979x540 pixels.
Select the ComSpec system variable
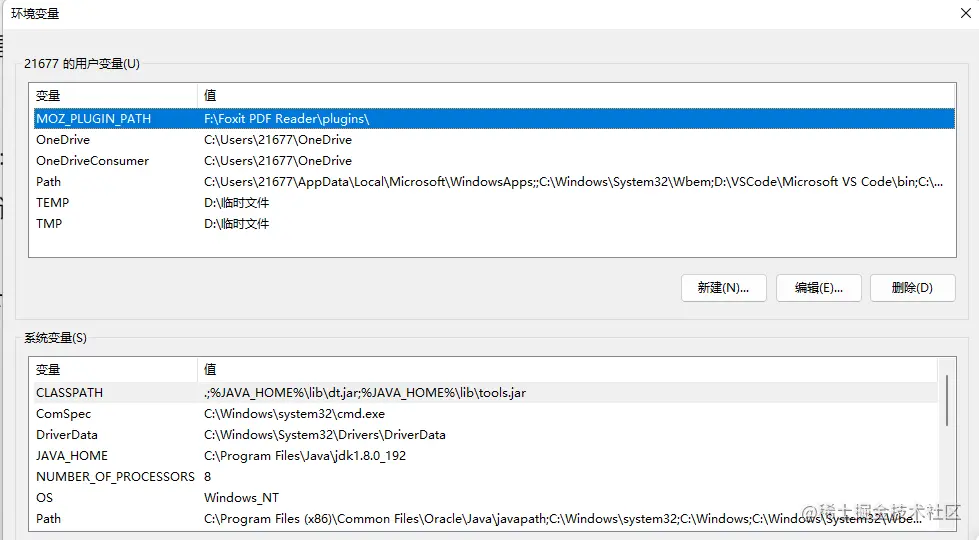[63, 414]
